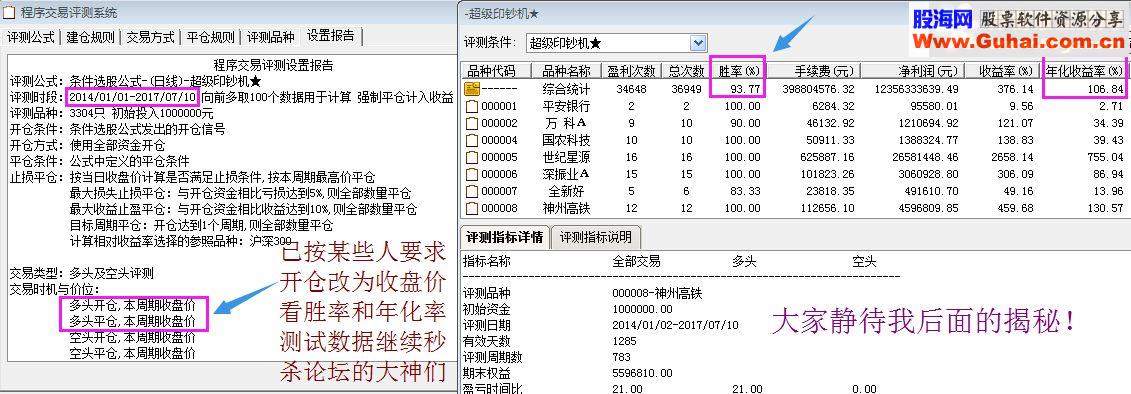Select the icon beside 000002 万科A

coord(472,123)
